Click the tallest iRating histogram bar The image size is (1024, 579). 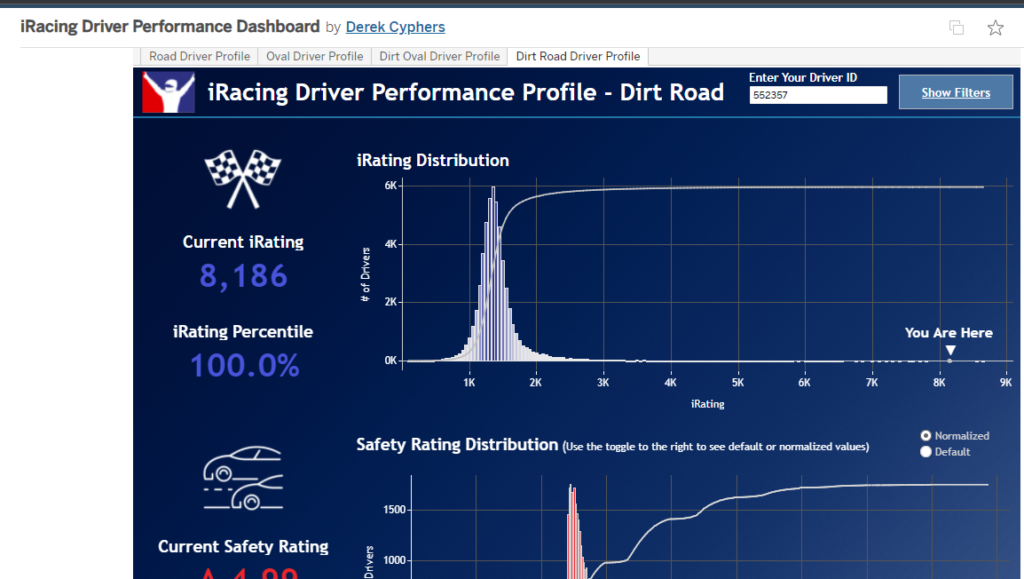(493, 270)
